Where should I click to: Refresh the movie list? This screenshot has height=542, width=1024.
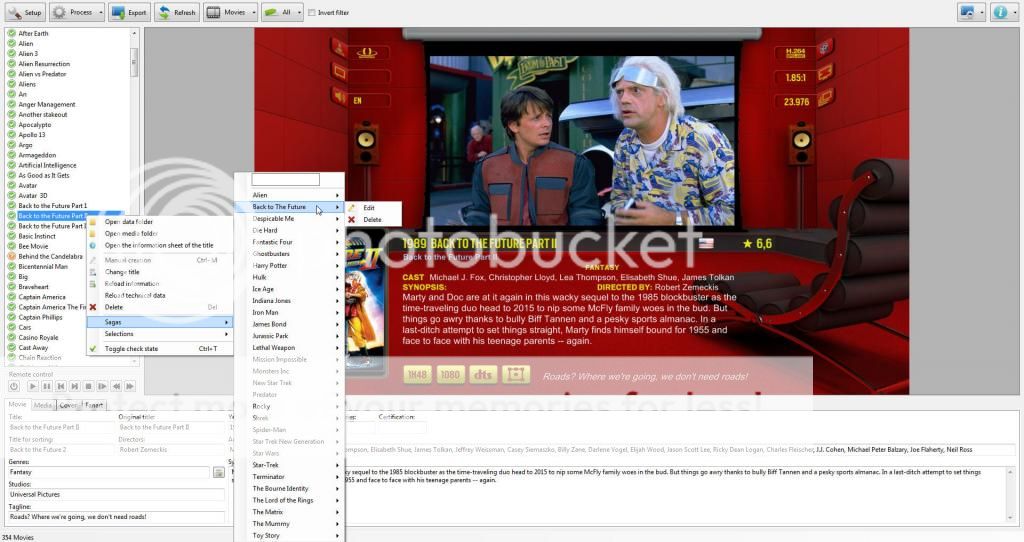coord(177,12)
